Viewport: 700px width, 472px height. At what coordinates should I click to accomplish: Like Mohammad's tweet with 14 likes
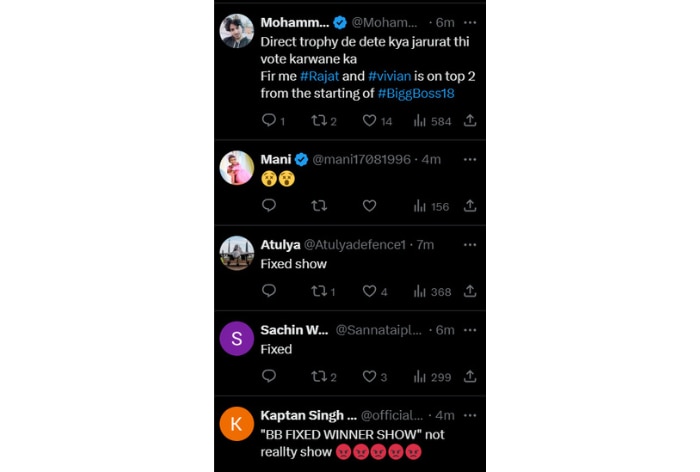click(x=369, y=121)
